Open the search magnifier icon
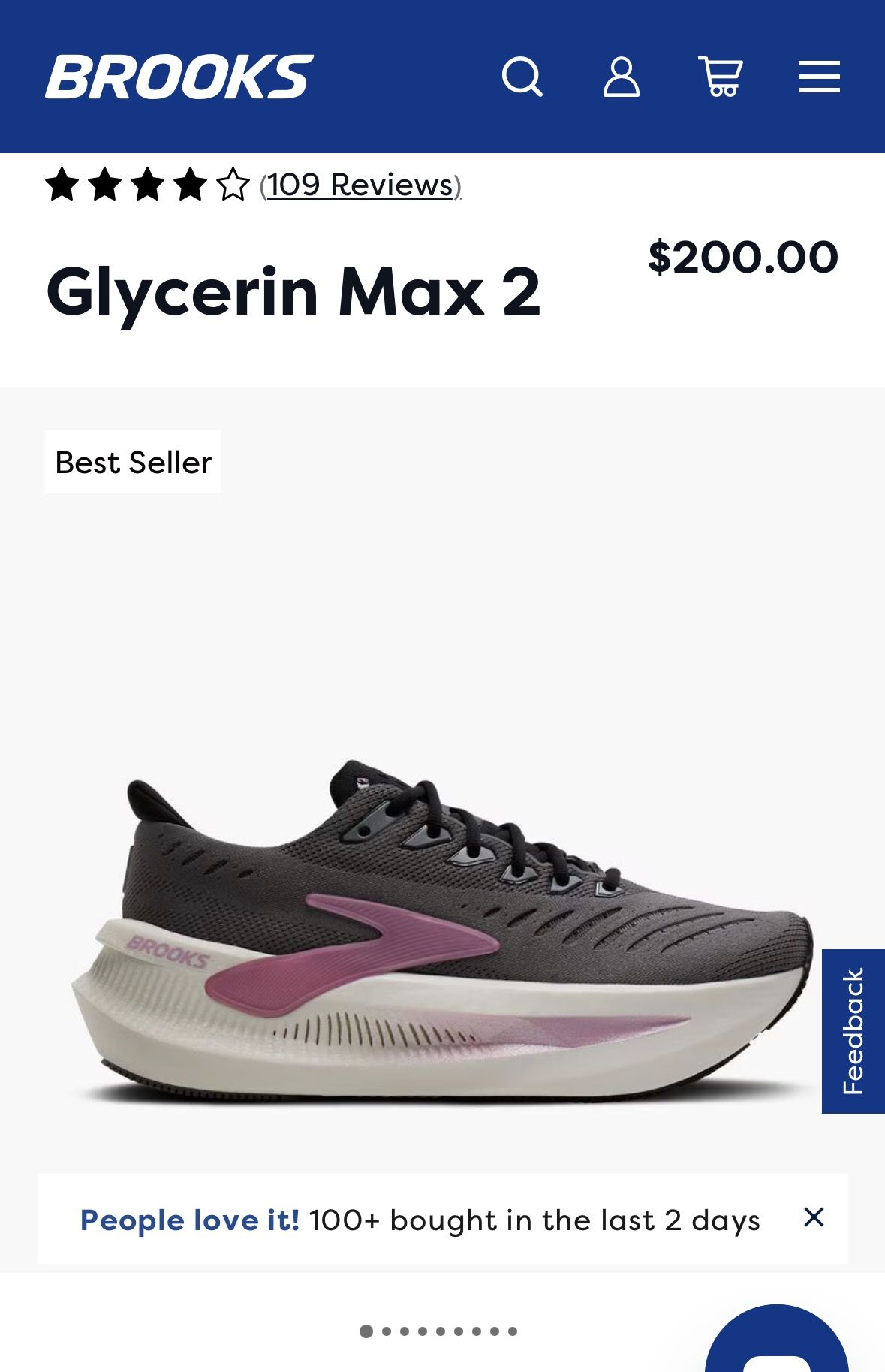This screenshot has height=1372, width=885. 522,77
